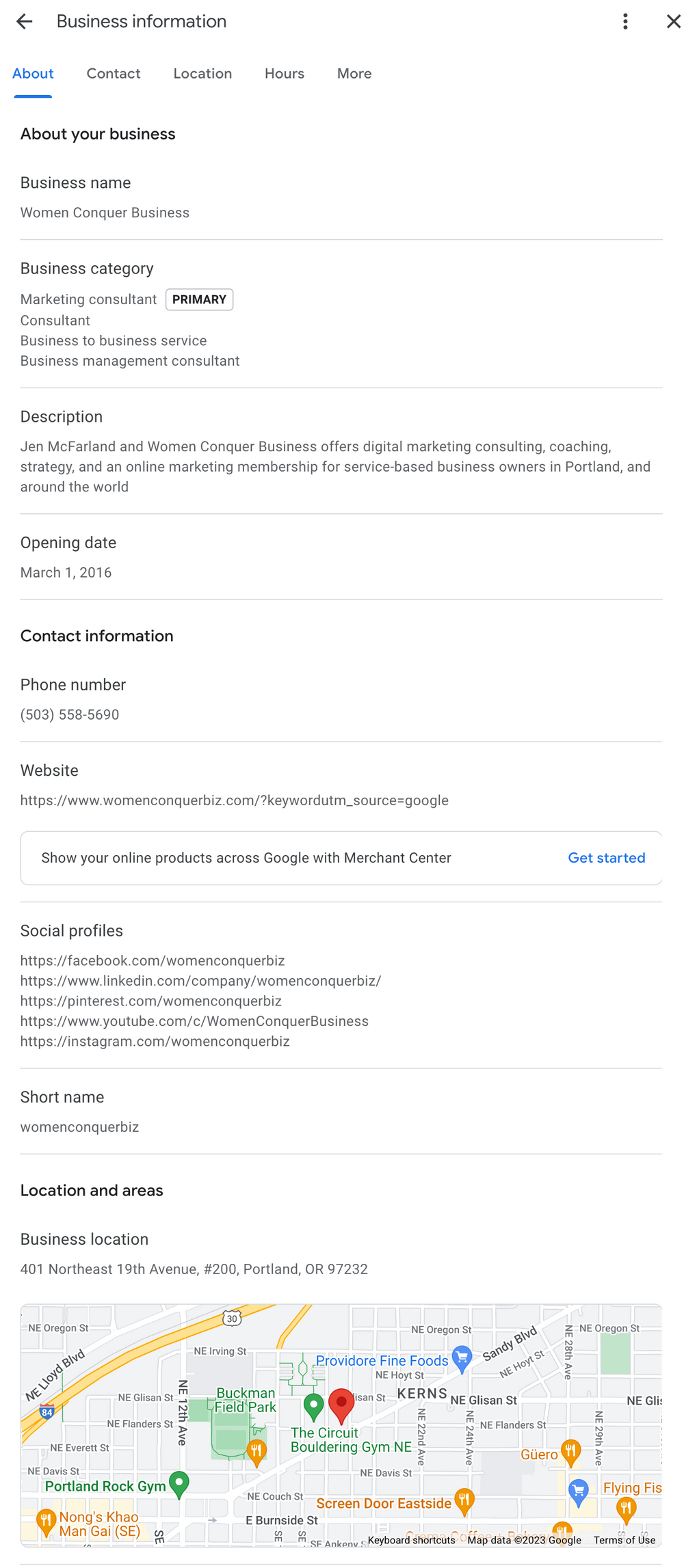Select The Circuit Bouldering Gym NE marker
The width and height of the screenshot is (684, 1568).
(313, 1403)
